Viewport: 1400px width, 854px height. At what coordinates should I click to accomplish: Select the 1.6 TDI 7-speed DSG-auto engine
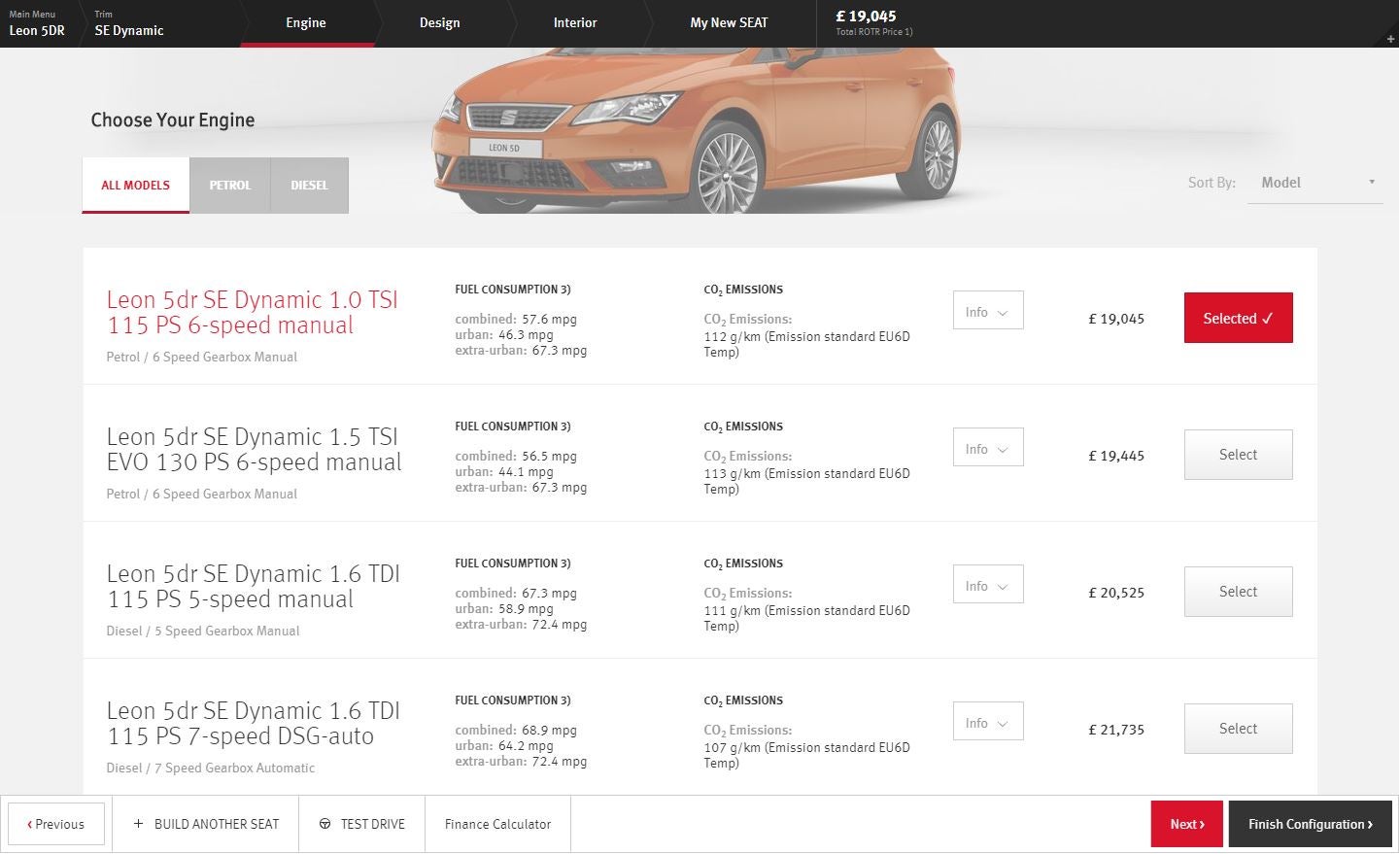[1238, 729]
